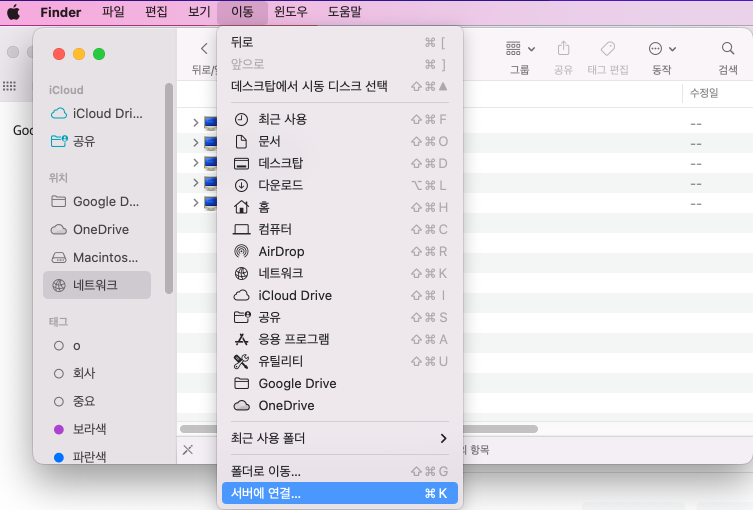Click the X icon in path bar

click(x=188, y=450)
